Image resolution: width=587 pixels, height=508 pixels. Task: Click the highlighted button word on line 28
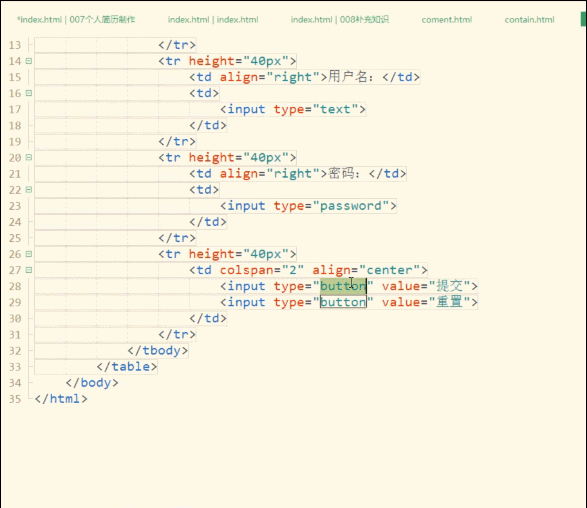343,286
